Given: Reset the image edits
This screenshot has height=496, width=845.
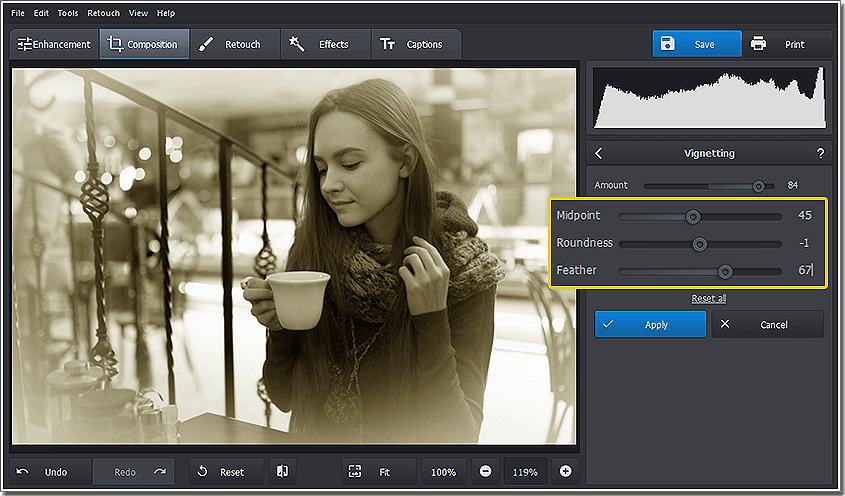Looking at the screenshot, I should pos(226,472).
